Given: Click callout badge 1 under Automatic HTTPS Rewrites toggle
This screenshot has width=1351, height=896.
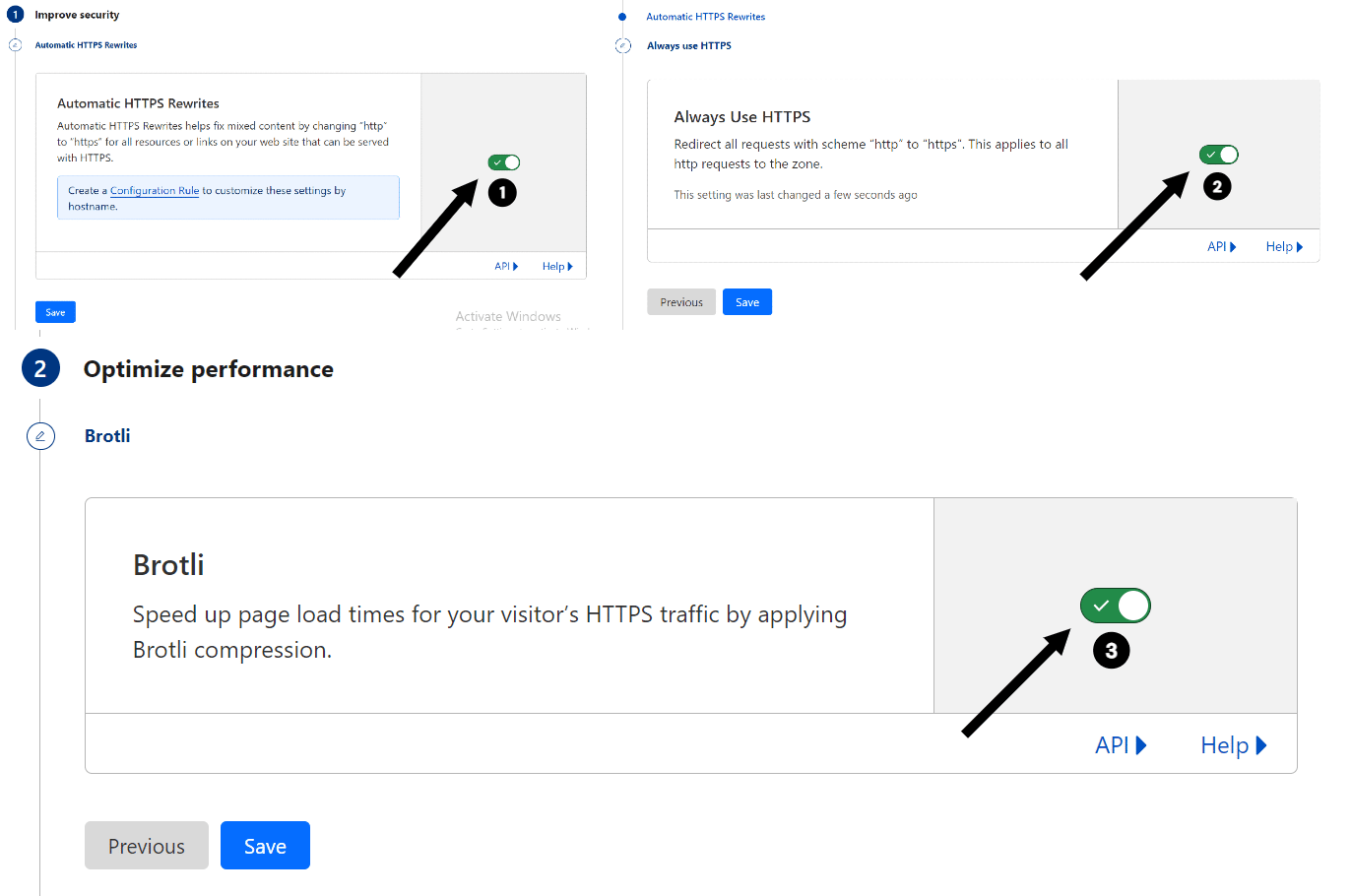Looking at the screenshot, I should 502,192.
